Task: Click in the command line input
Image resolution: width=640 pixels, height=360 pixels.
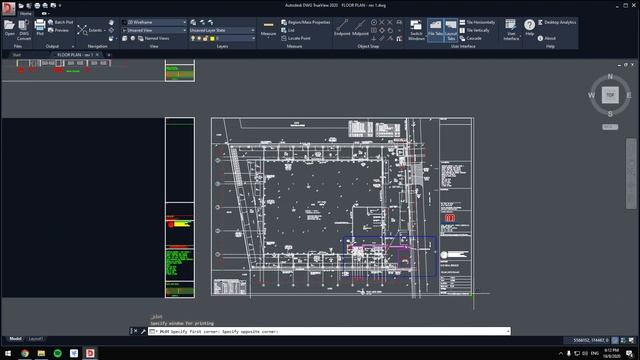Action: 329,331
